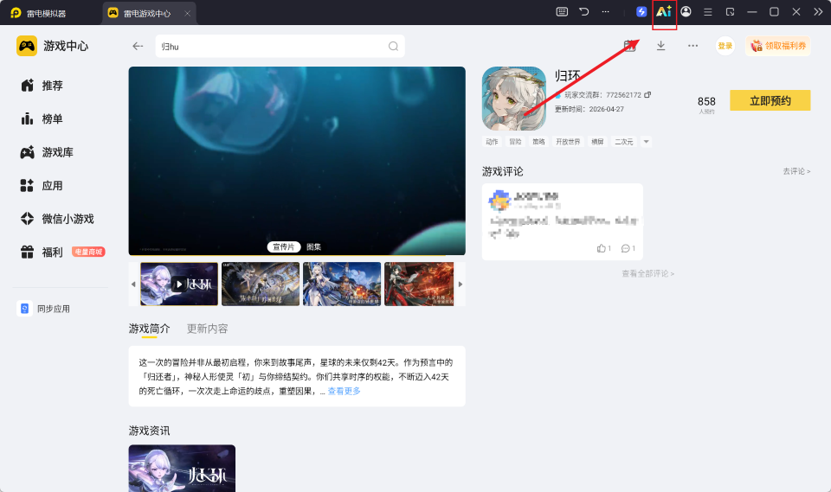
Task: Expand the description via 查看更多
Action: click(344, 391)
